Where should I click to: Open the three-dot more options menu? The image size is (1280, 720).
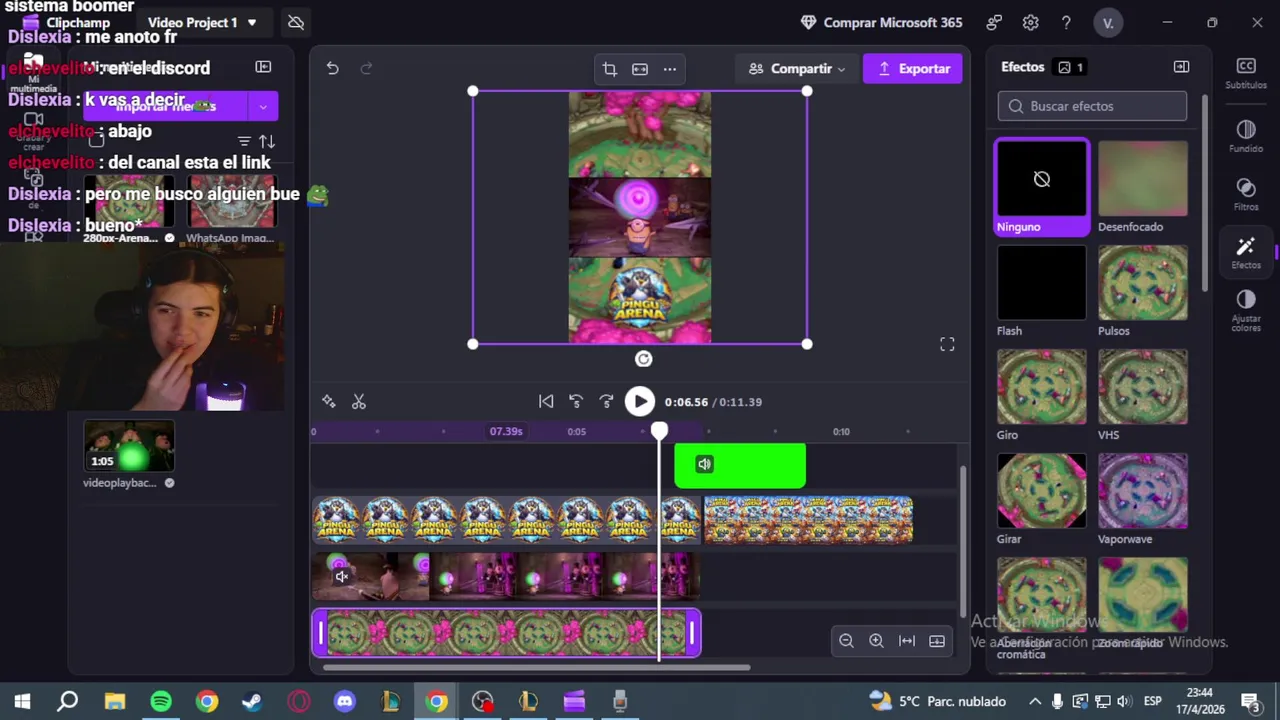670,69
